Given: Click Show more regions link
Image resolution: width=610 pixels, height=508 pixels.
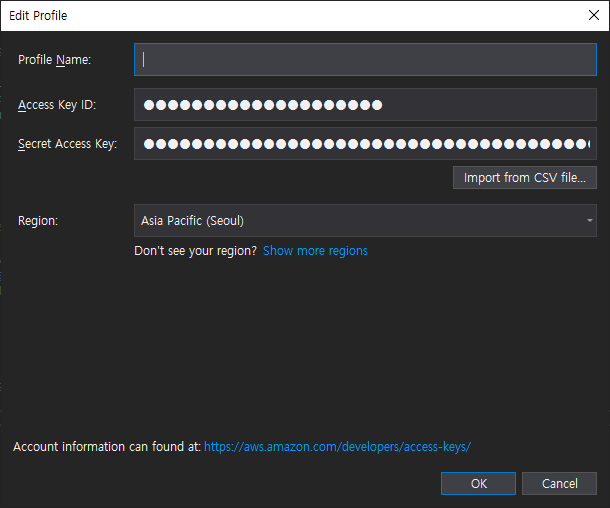Looking at the screenshot, I should (315, 251).
